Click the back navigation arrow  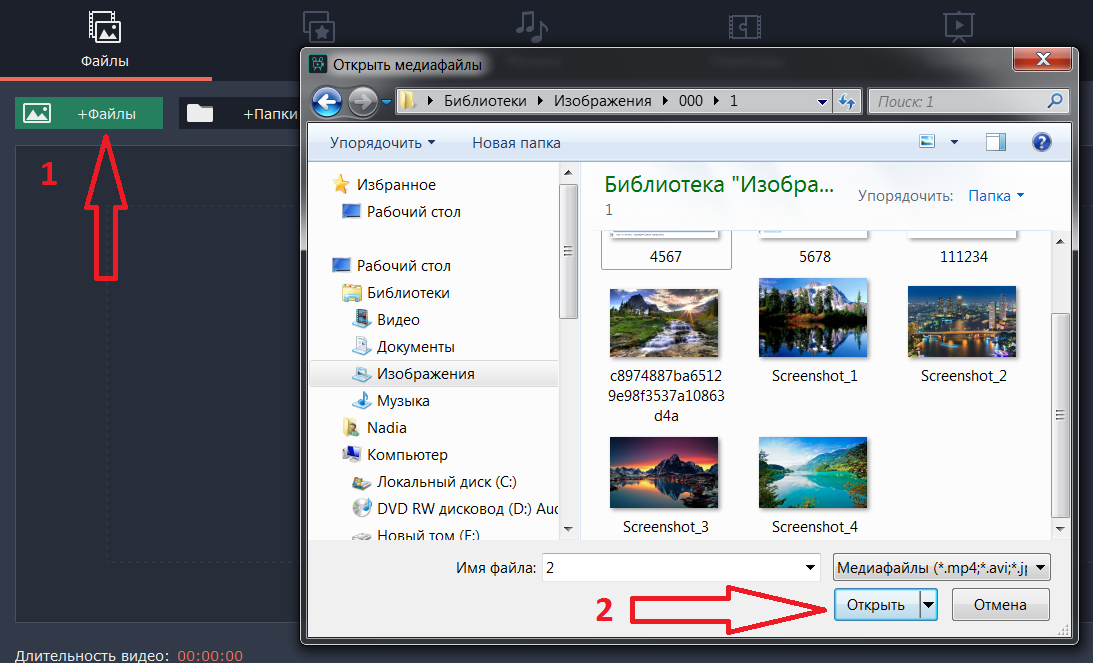[327, 101]
